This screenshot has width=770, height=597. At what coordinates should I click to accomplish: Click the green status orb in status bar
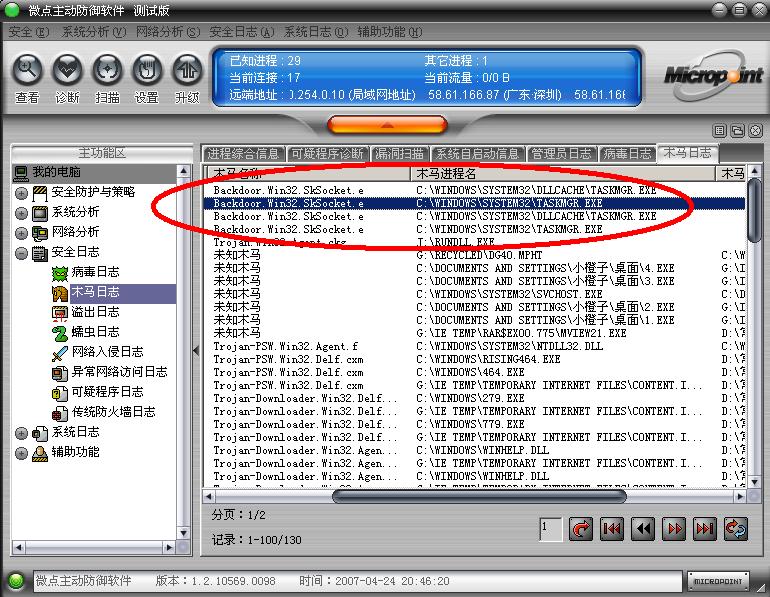click(16, 581)
